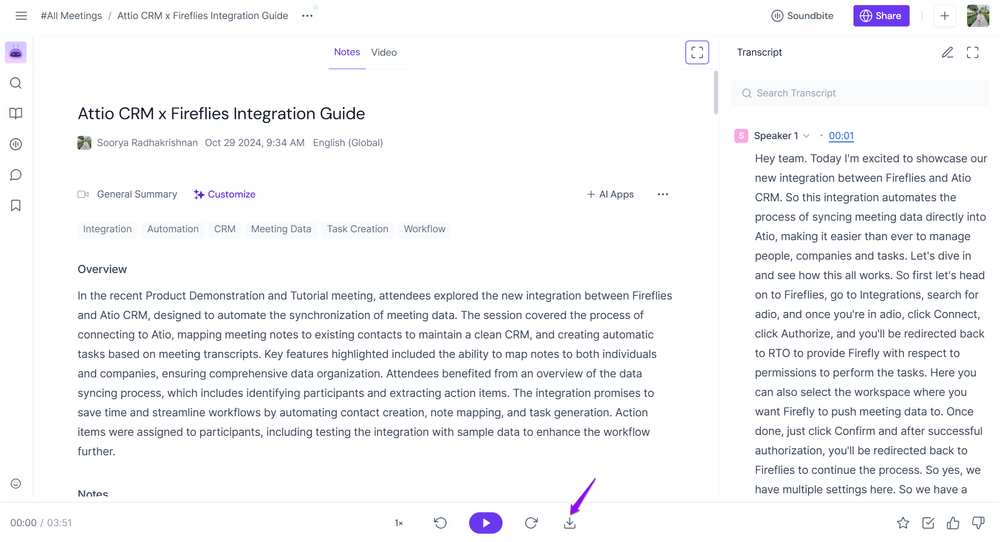The image size is (1000, 542).
Task: Click the Integration tag
Action: click(x=107, y=229)
